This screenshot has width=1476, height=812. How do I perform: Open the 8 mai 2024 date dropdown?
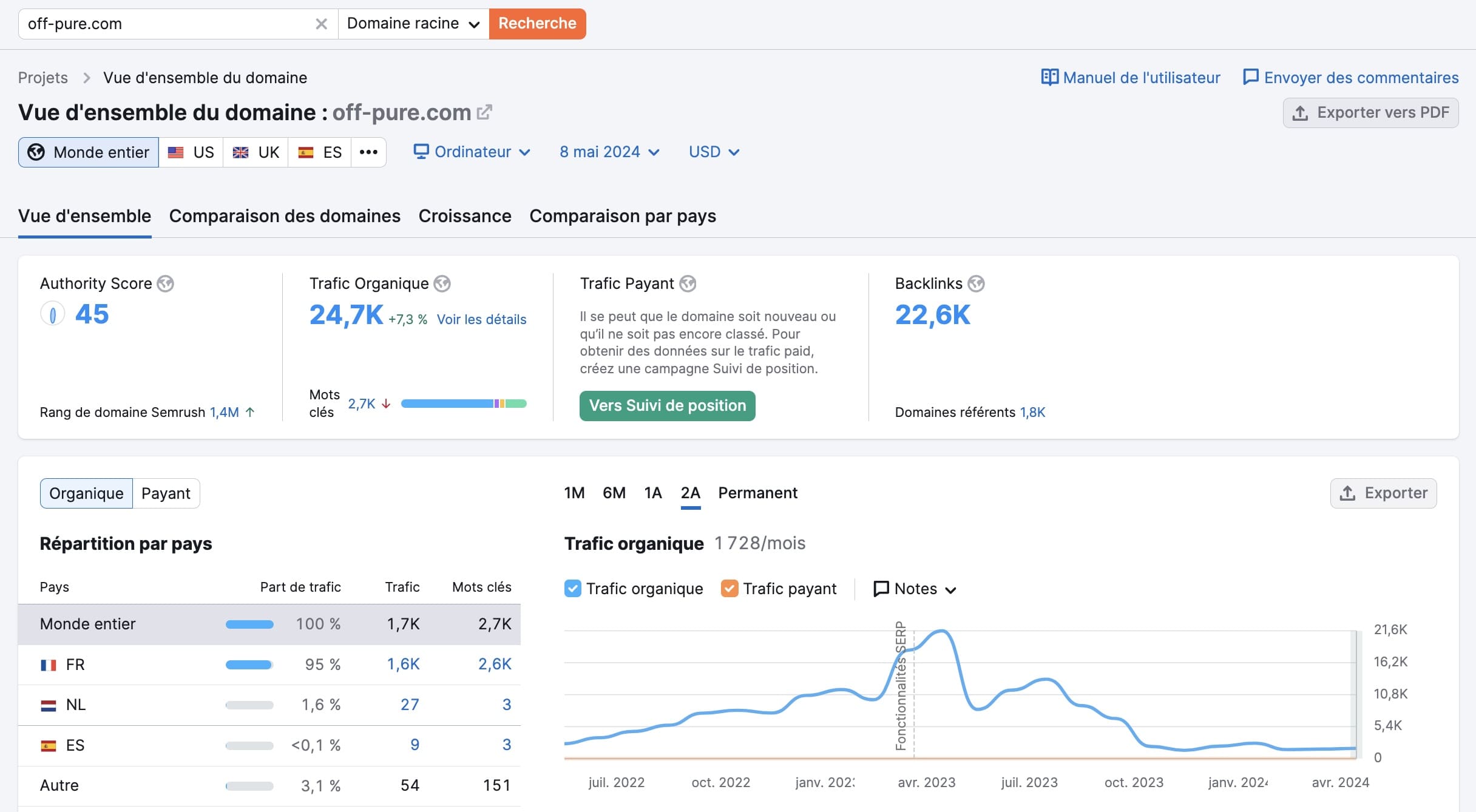609,152
